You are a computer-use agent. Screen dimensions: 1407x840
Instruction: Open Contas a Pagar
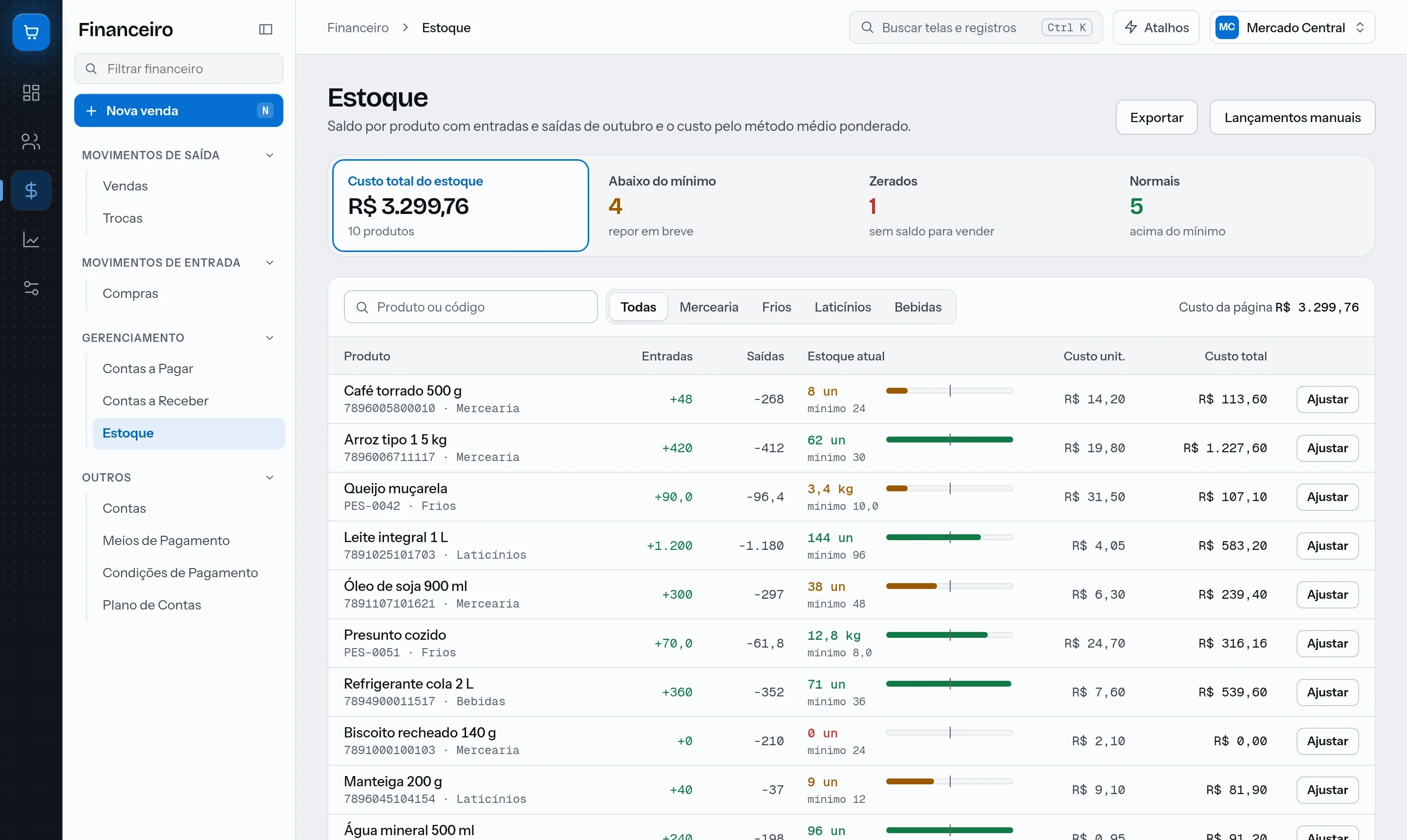pyautogui.click(x=189, y=369)
